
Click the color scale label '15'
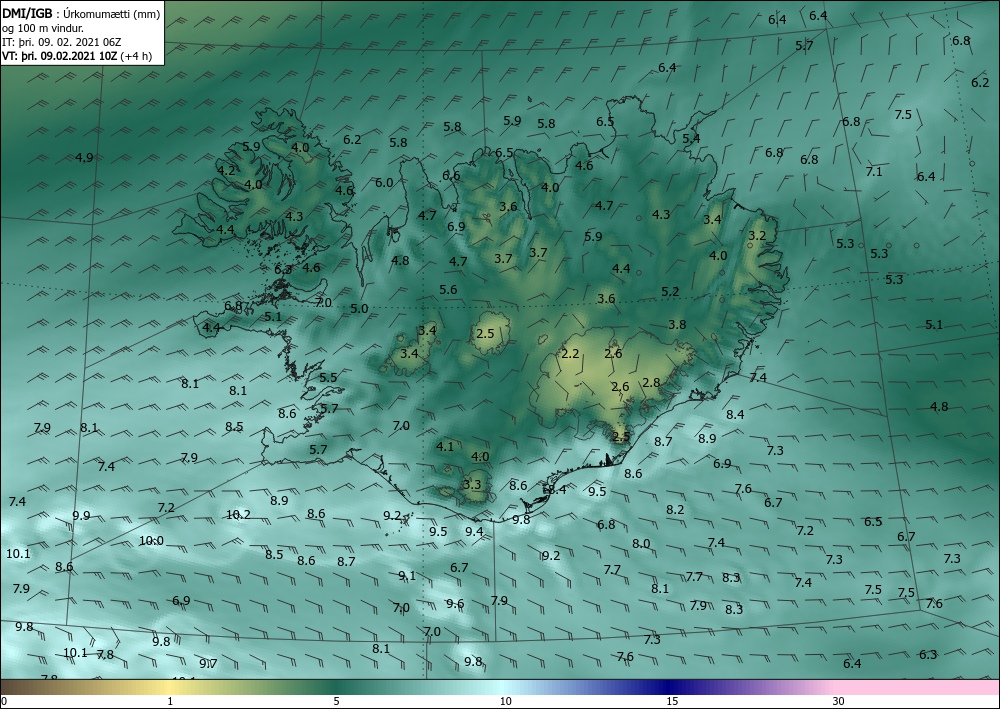point(672,701)
